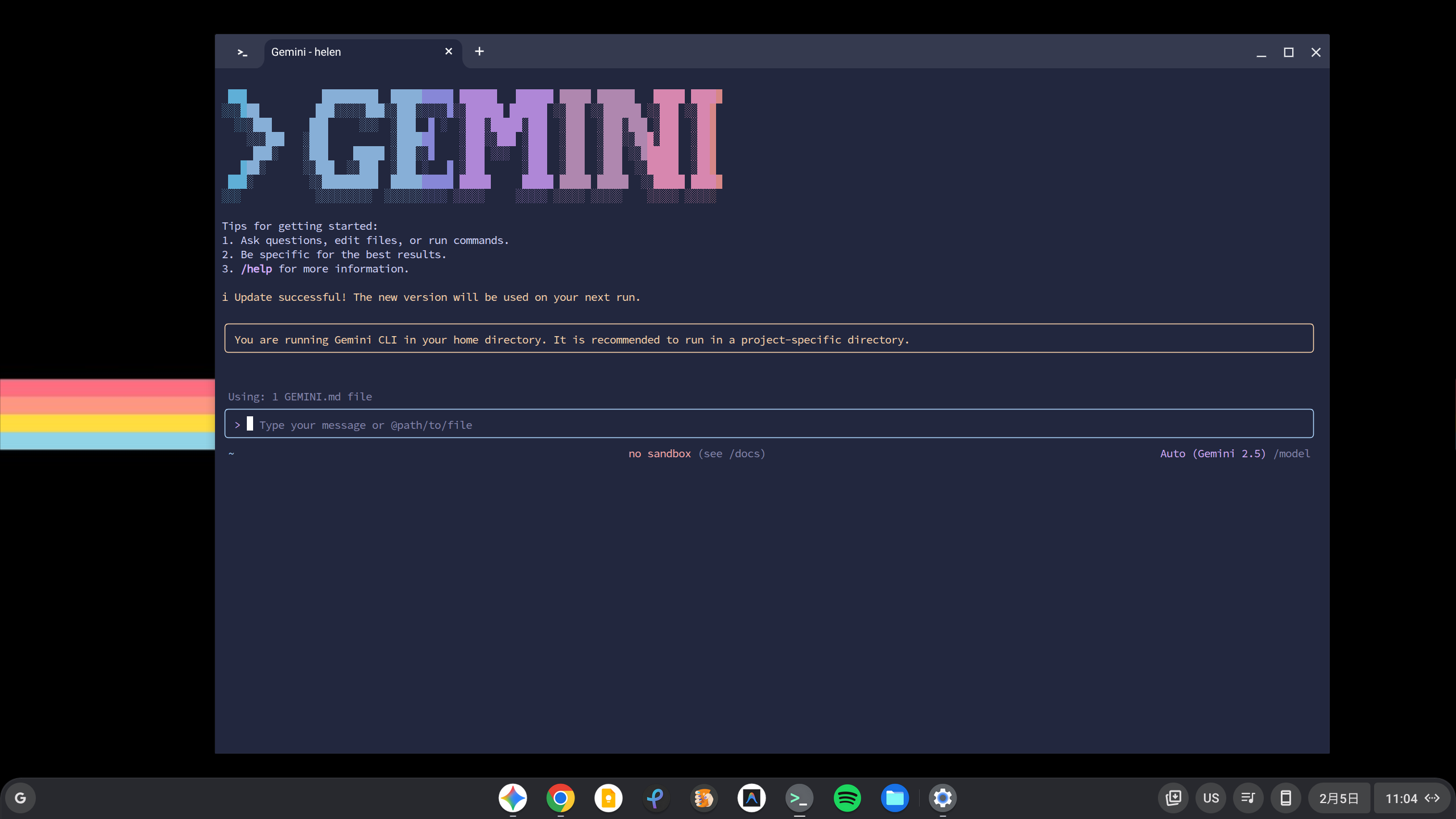Open Settings from the shelf
The image size is (1456, 819).
942,797
